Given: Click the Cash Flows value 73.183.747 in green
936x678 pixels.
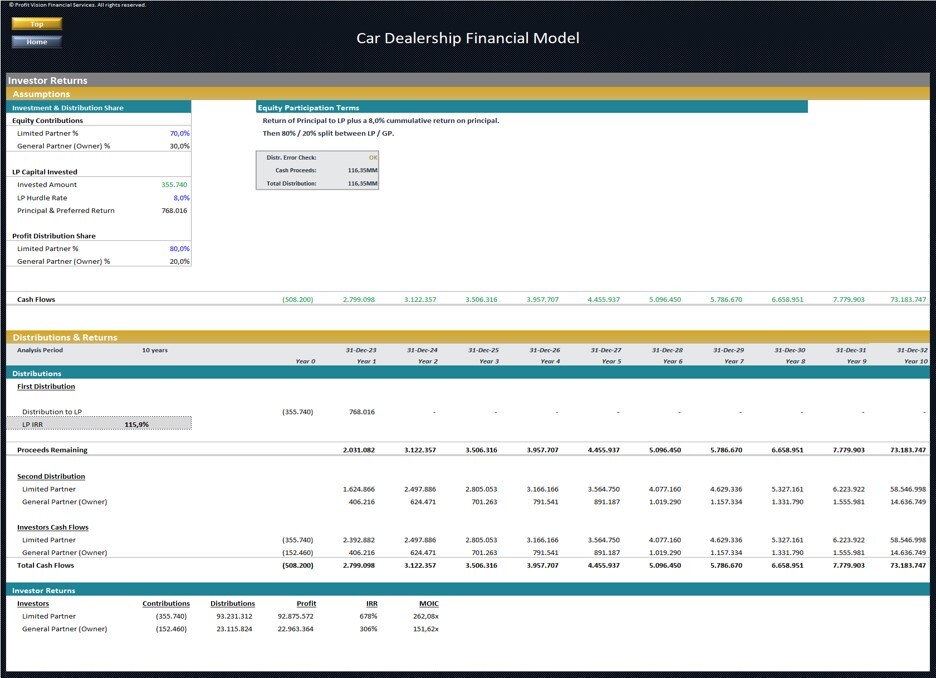Looking at the screenshot, I should (908, 300).
